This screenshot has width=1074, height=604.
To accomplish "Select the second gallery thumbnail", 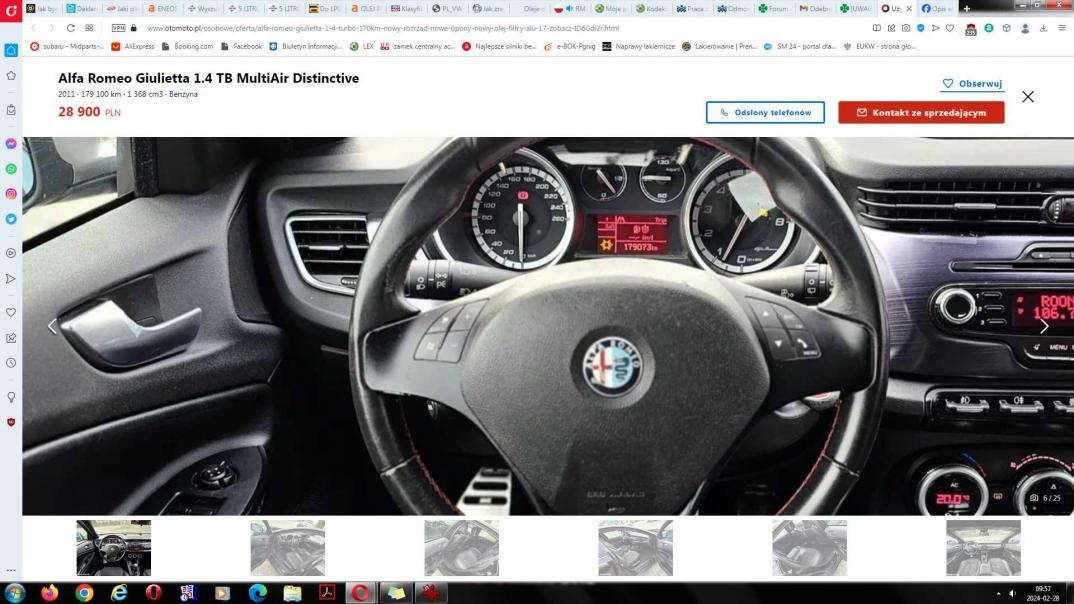I will point(288,548).
